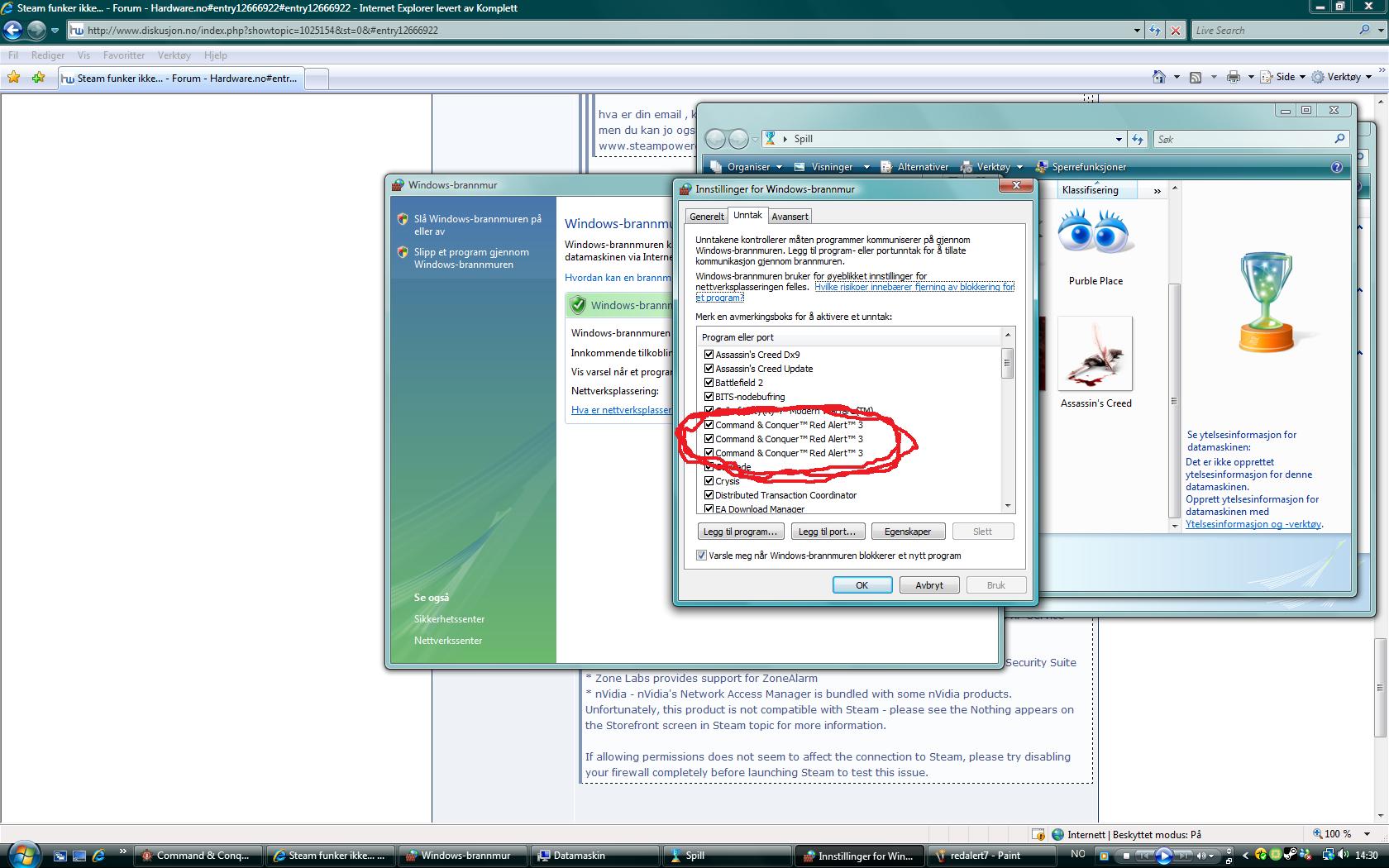The height and width of the screenshot is (868, 1389).
Task: Click the 'Legg til program...' button
Action: (x=740, y=532)
